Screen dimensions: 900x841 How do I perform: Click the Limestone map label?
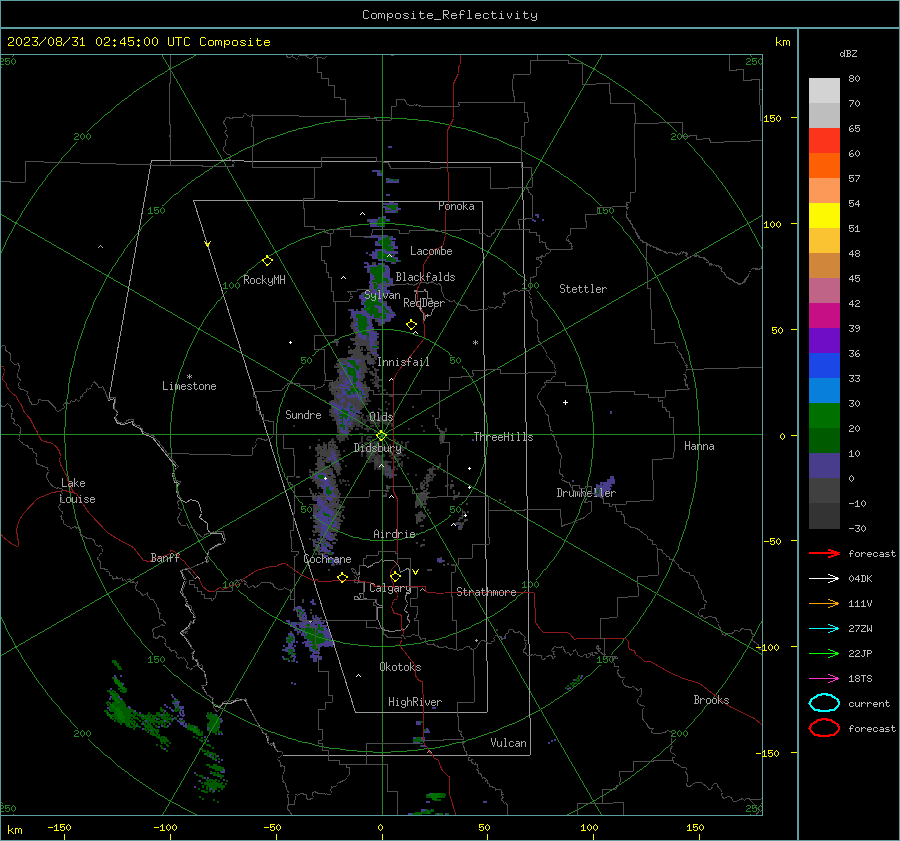189,386
